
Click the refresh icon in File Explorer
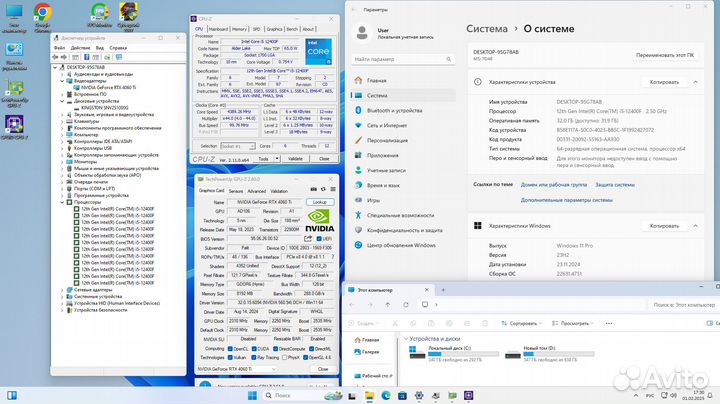pyautogui.click(x=406, y=304)
